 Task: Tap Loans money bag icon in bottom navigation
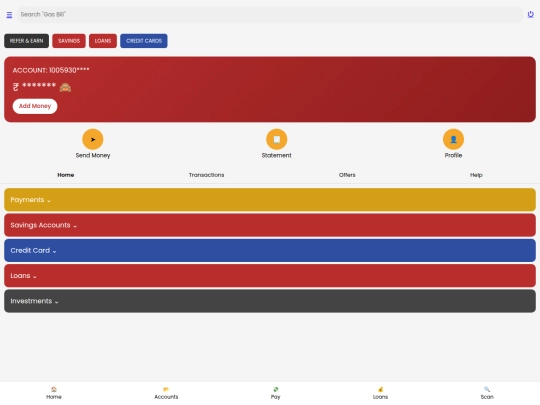point(381,390)
